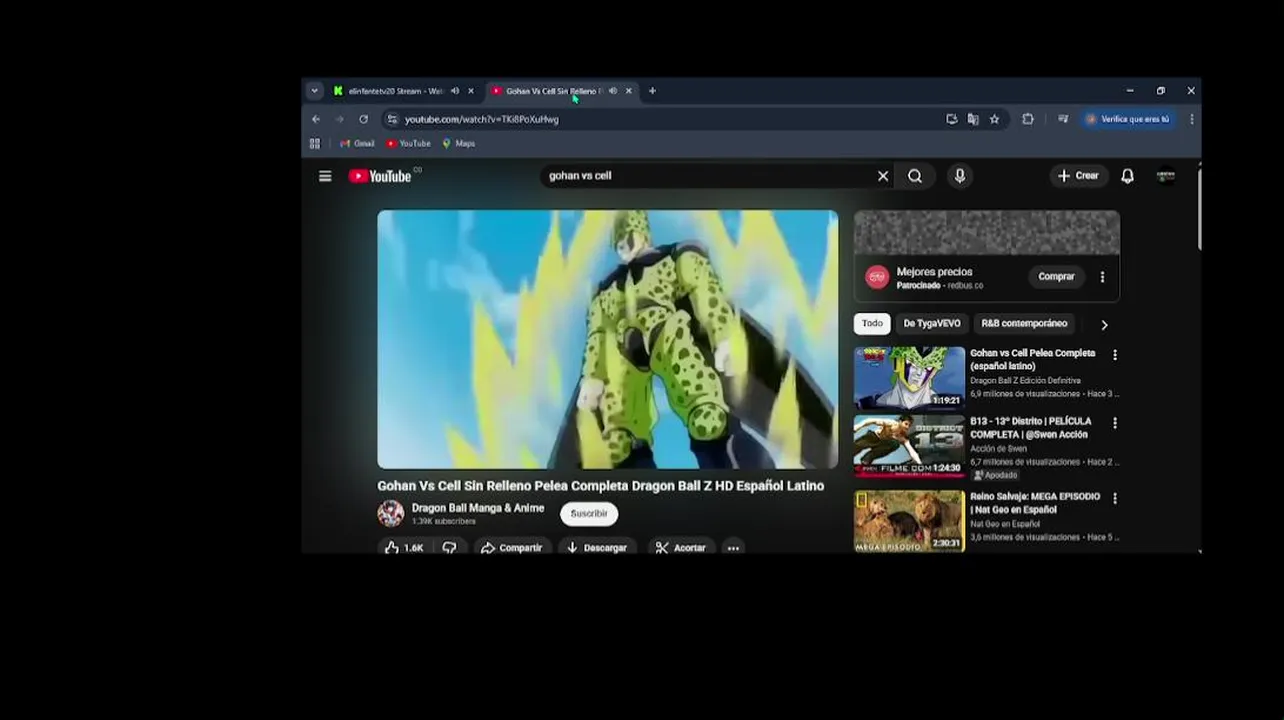Viewport: 1284px width, 720px height.
Task: Open Dragon Ball Manga & Anime channel avatar
Action: pyautogui.click(x=391, y=513)
